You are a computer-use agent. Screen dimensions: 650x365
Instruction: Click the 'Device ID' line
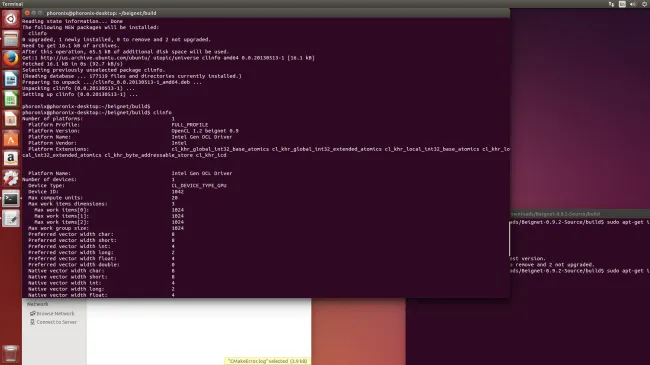pos(106,192)
